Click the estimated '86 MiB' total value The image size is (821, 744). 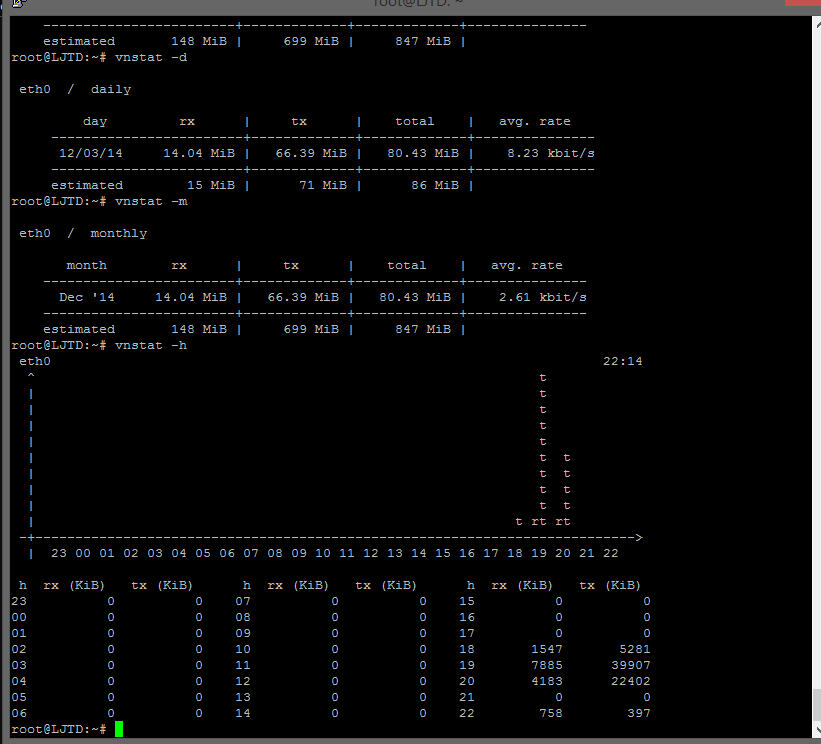(x=435, y=185)
